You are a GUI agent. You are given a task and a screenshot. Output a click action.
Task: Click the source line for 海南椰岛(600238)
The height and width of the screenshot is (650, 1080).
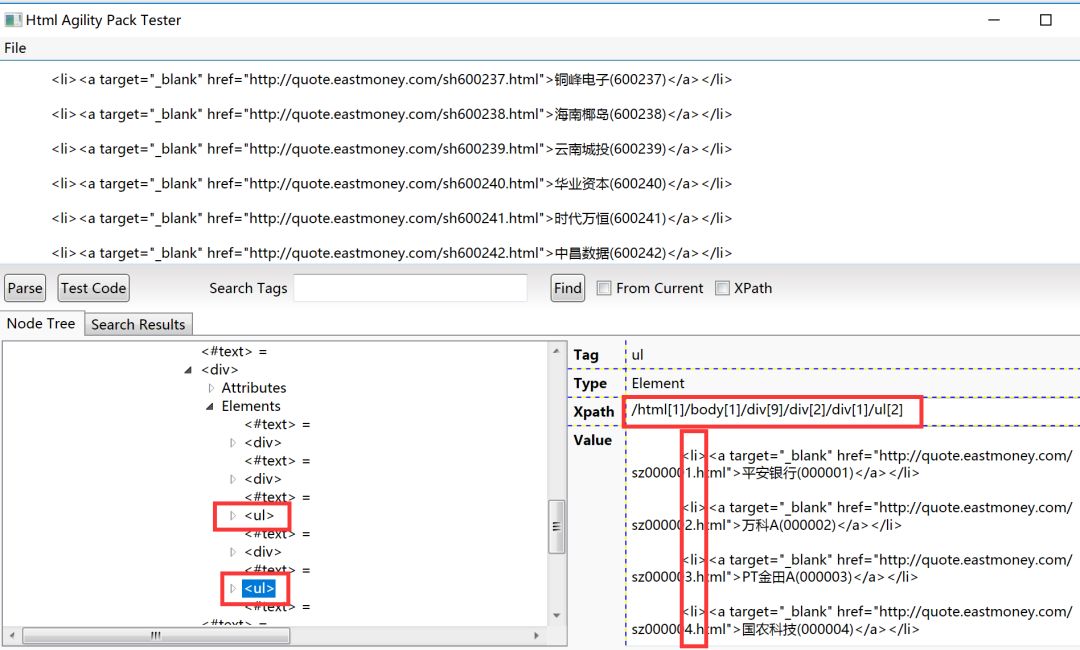pyautogui.click(x=391, y=114)
